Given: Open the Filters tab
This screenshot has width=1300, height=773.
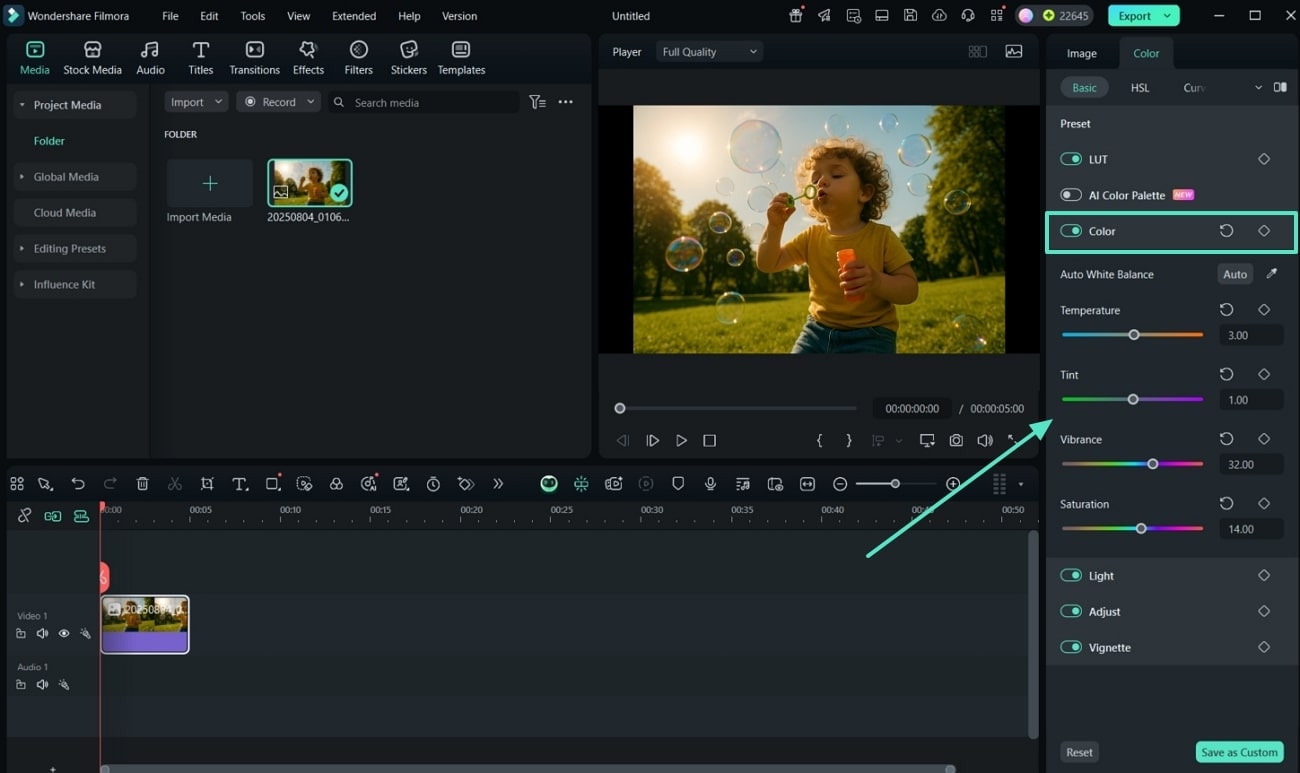Looking at the screenshot, I should tap(358, 58).
